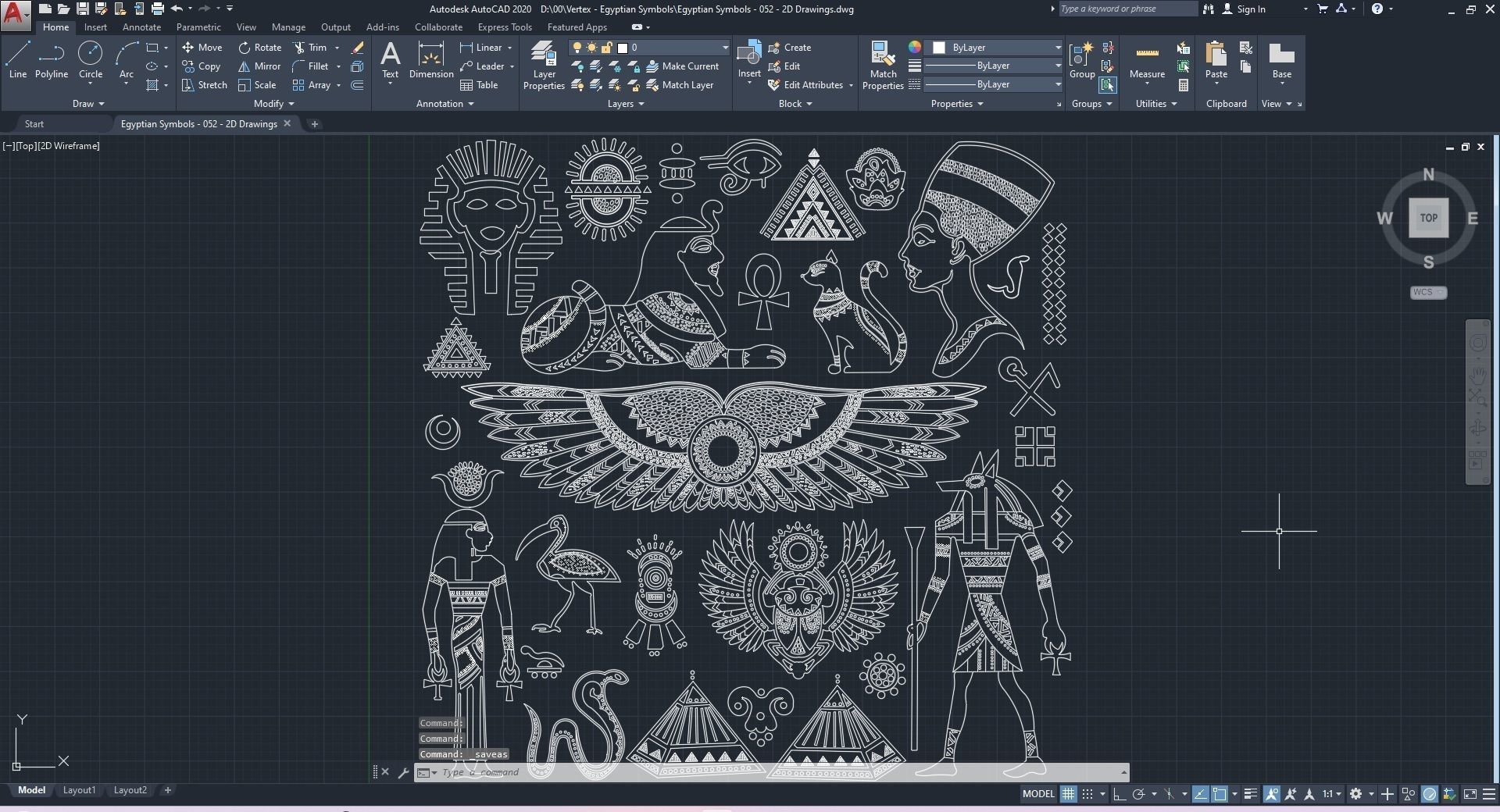Open annotation scale 1:1 dropdown

pos(1331,794)
